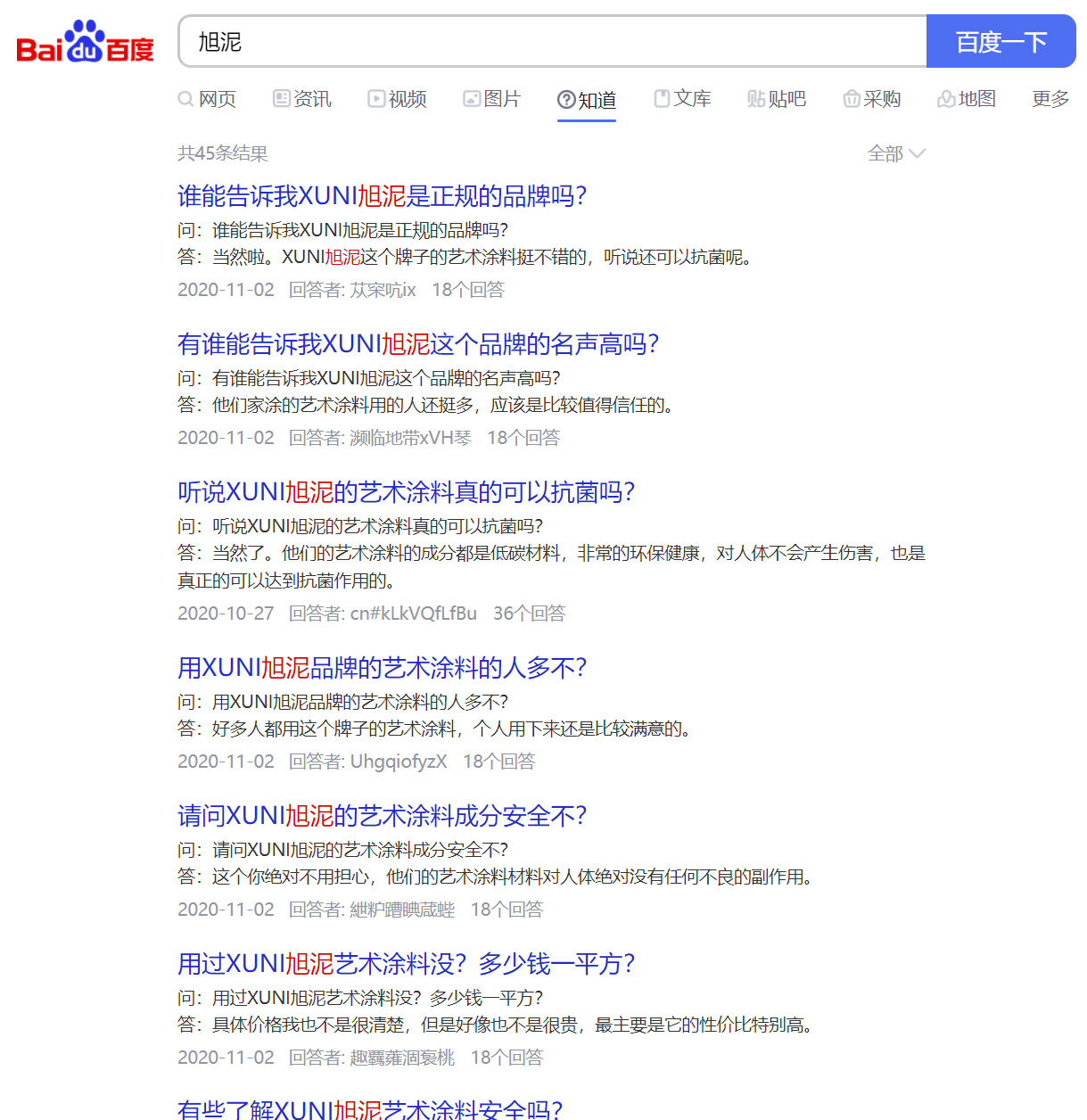
Task: Click answerer 回答者: cn#kLkVQfLfBu
Action: click(383, 614)
